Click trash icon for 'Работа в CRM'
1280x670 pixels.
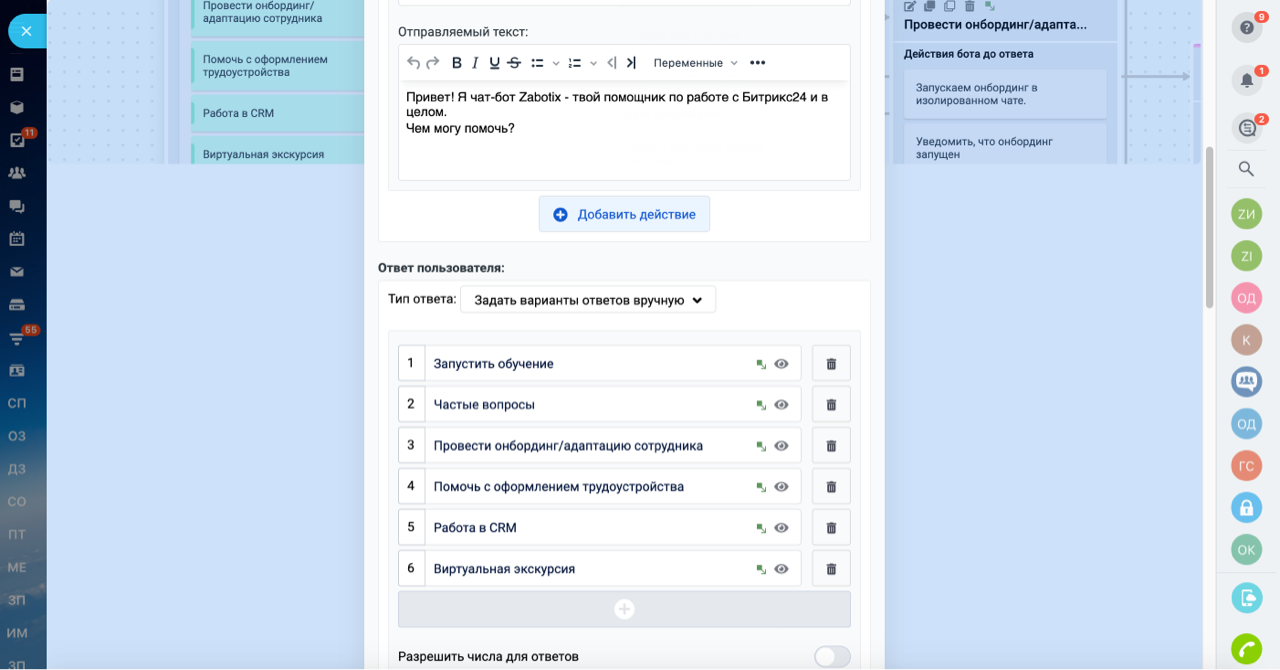coord(831,528)
